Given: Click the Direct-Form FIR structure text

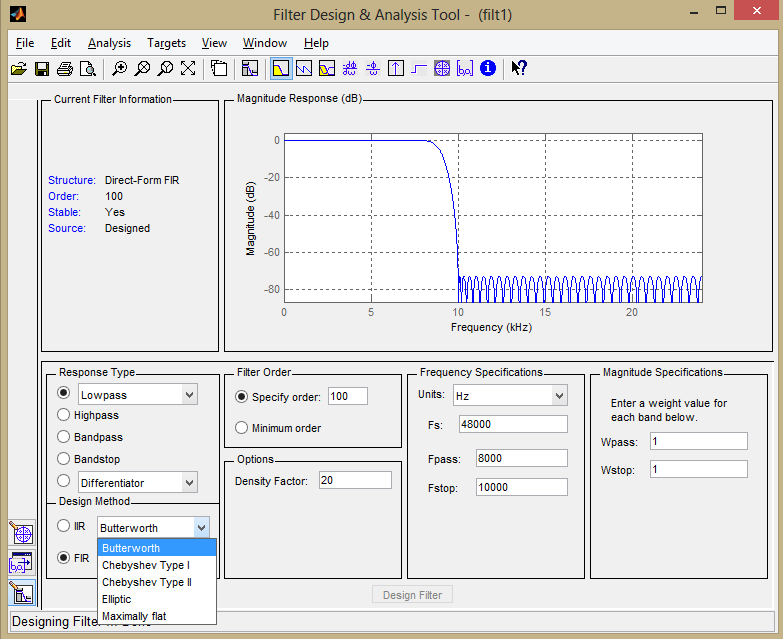Looking at the screenshot, I should point(142,180).
